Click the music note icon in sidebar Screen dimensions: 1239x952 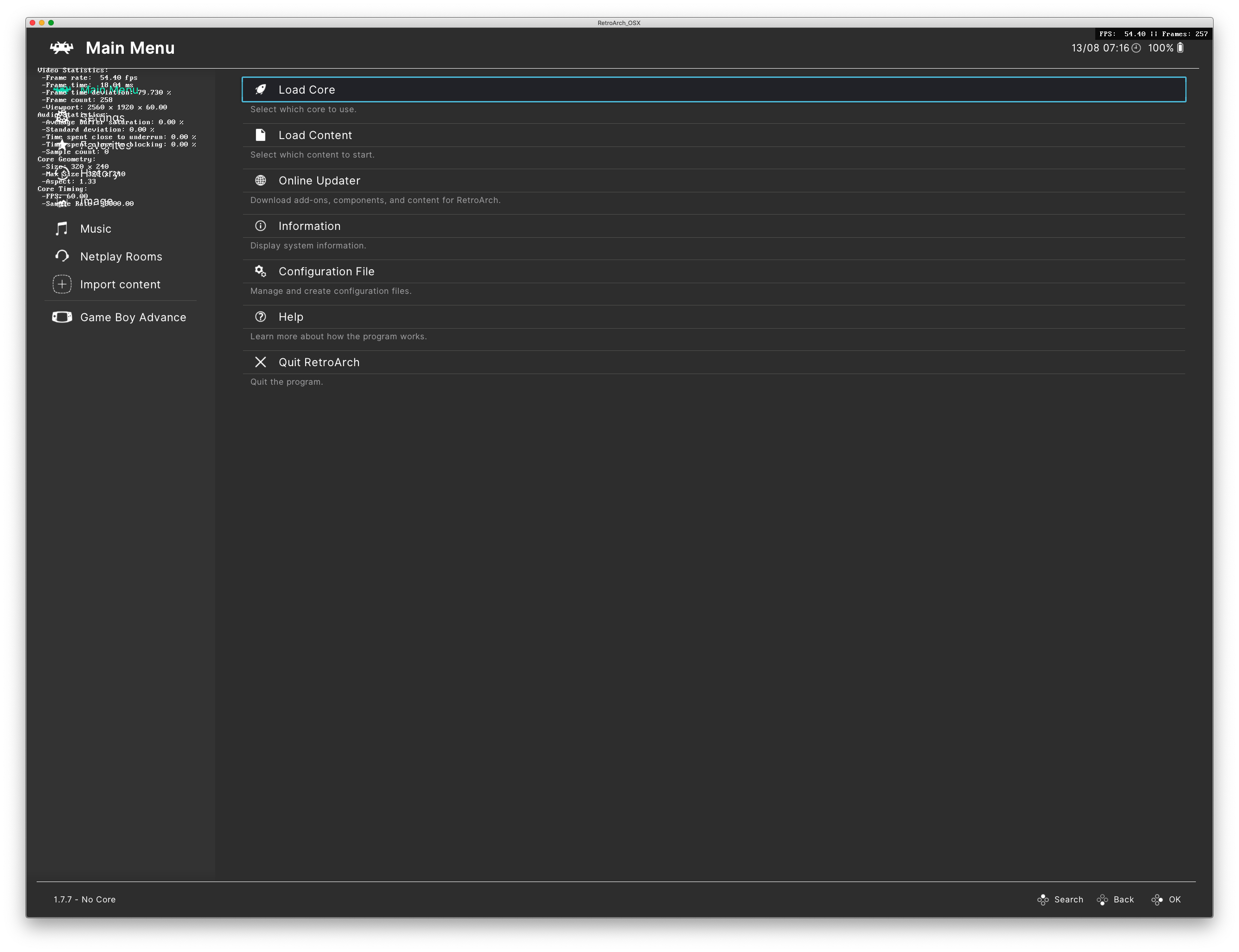[62, 228]
